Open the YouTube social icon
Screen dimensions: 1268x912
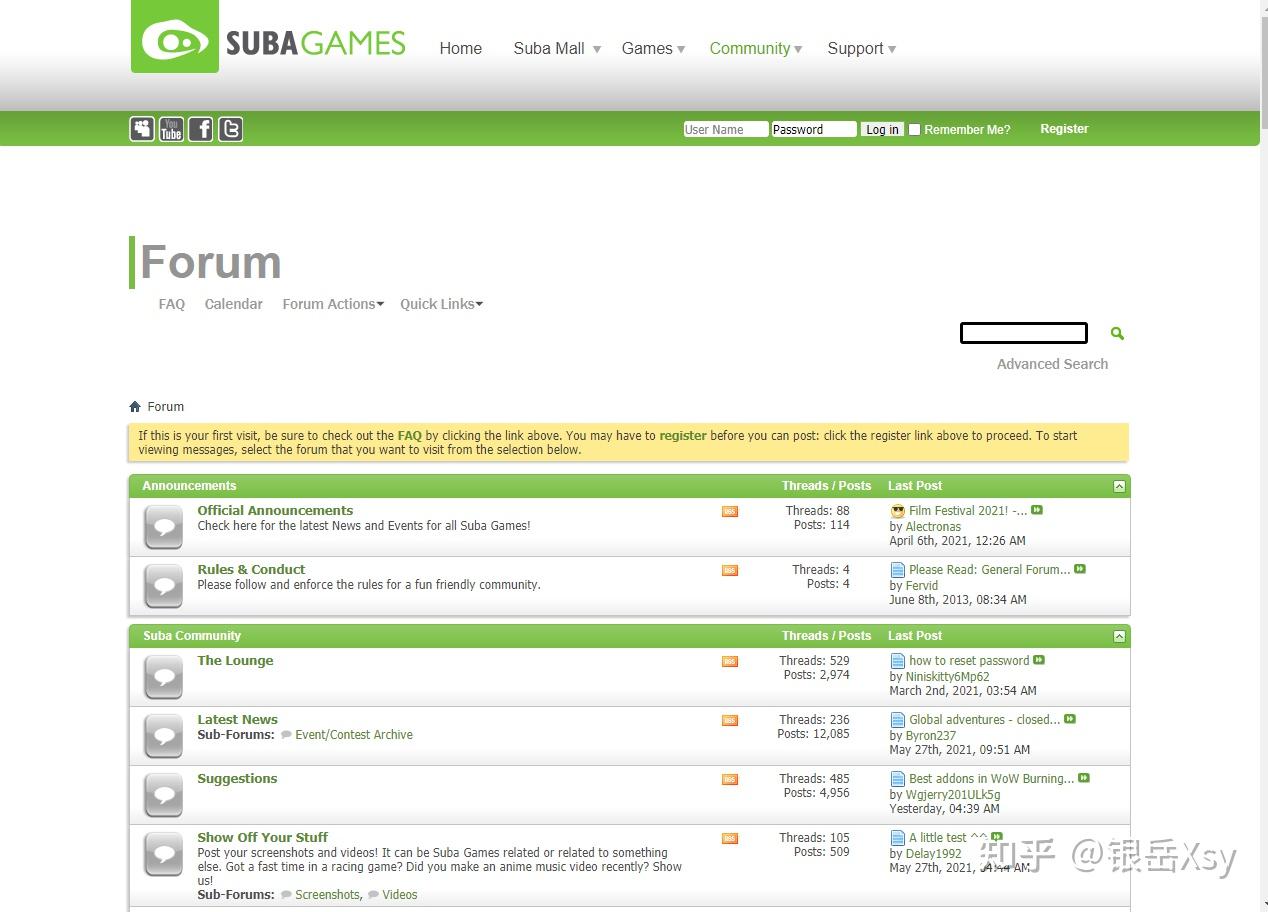click(171, 129)
